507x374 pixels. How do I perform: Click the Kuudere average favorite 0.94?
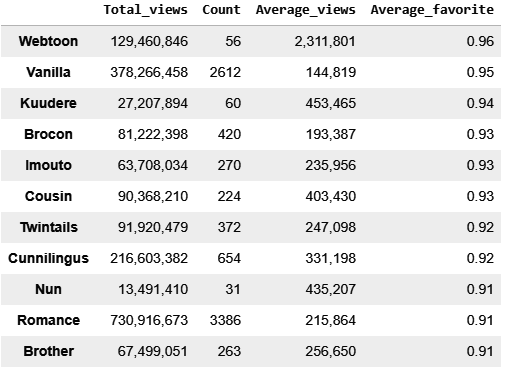pyautogui.click(x=480, y=104)
